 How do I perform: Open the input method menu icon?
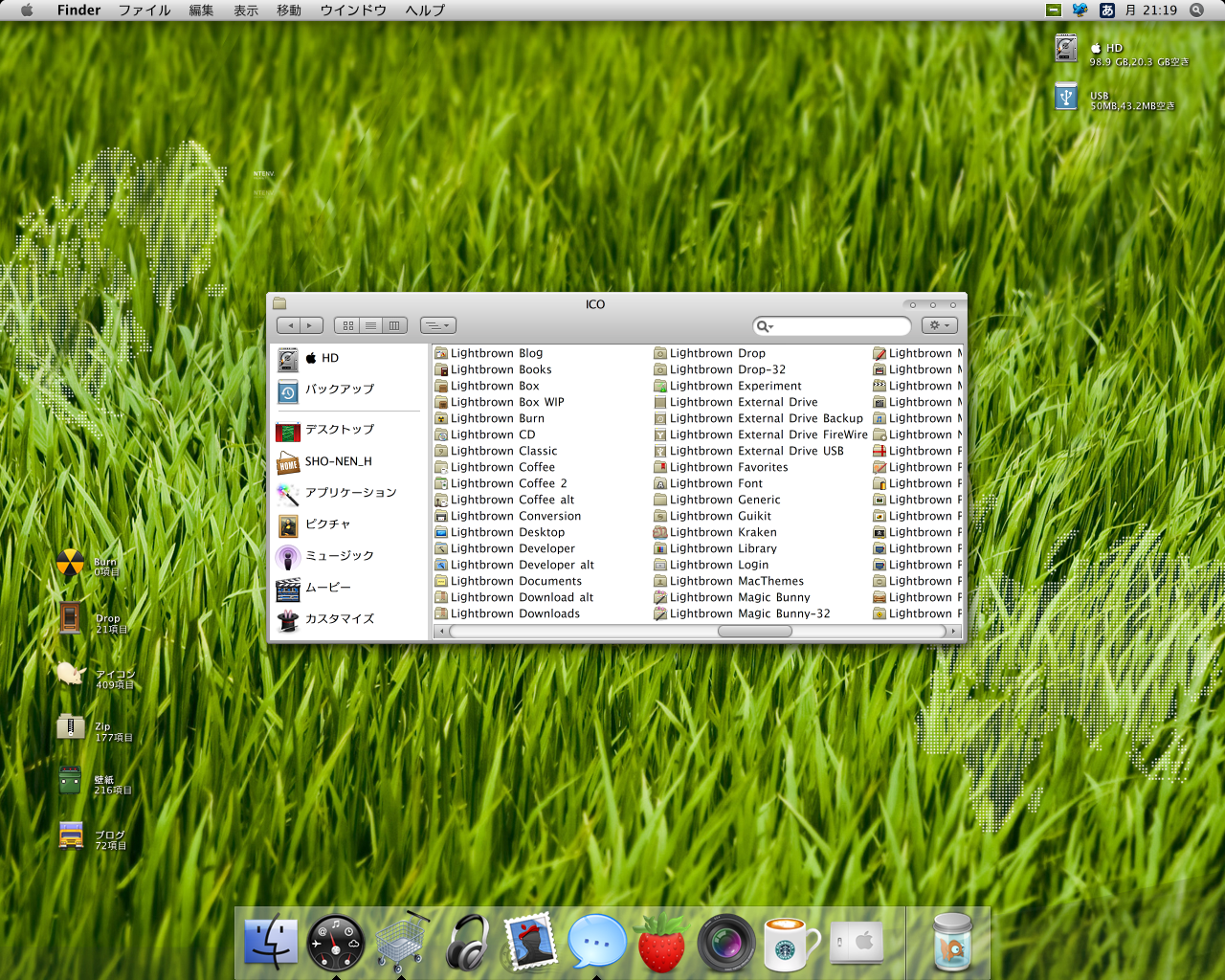(x=1107, y=10)
